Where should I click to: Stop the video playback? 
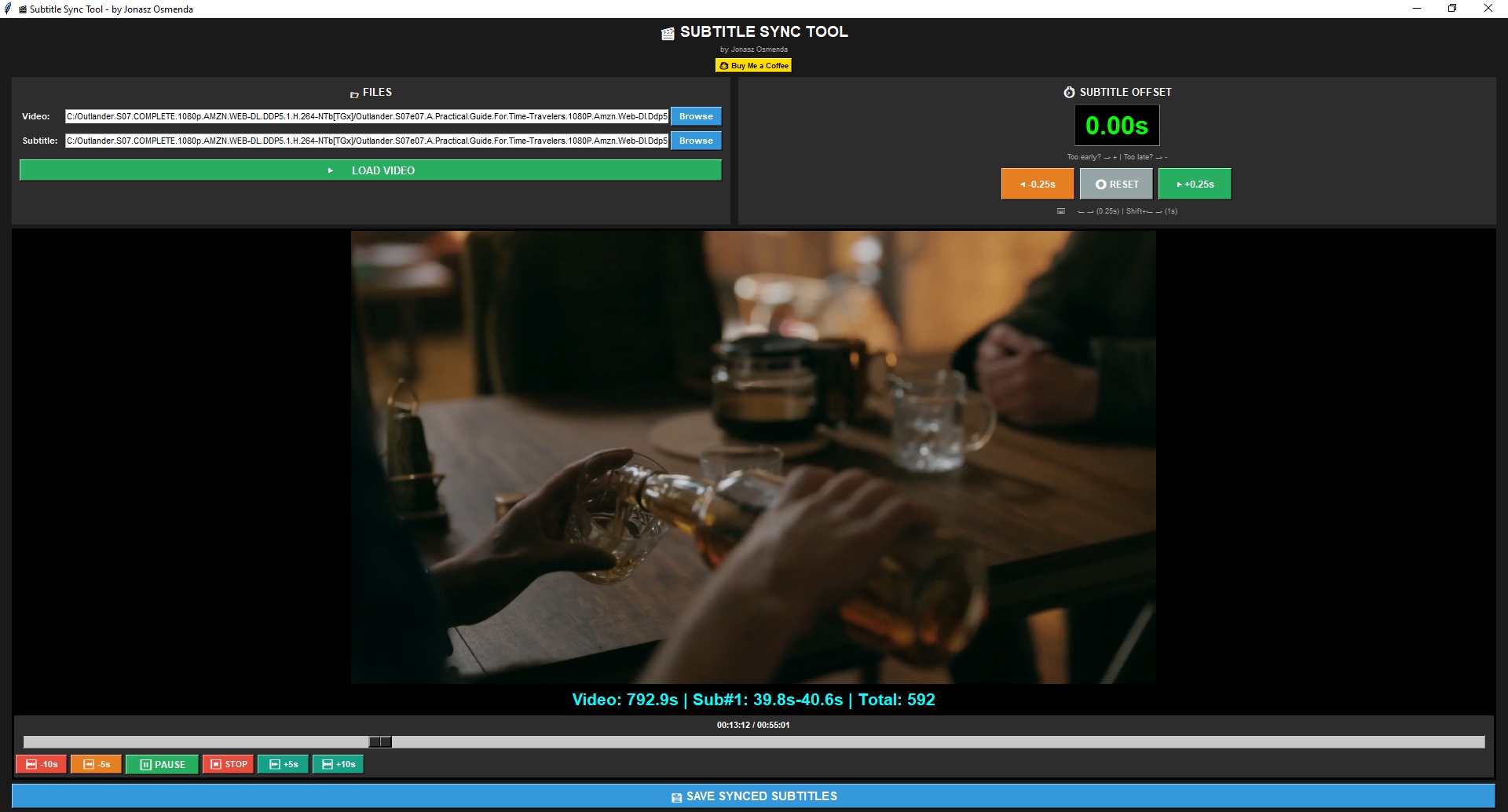229,764
